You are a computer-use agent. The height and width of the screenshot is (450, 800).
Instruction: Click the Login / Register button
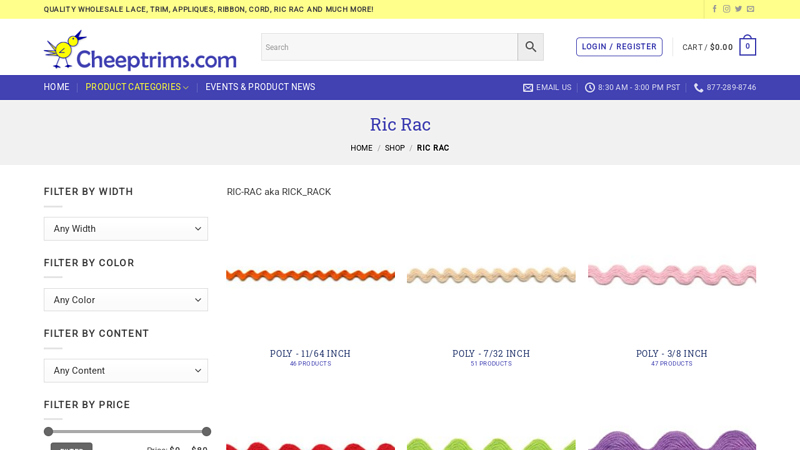(619, 47)
